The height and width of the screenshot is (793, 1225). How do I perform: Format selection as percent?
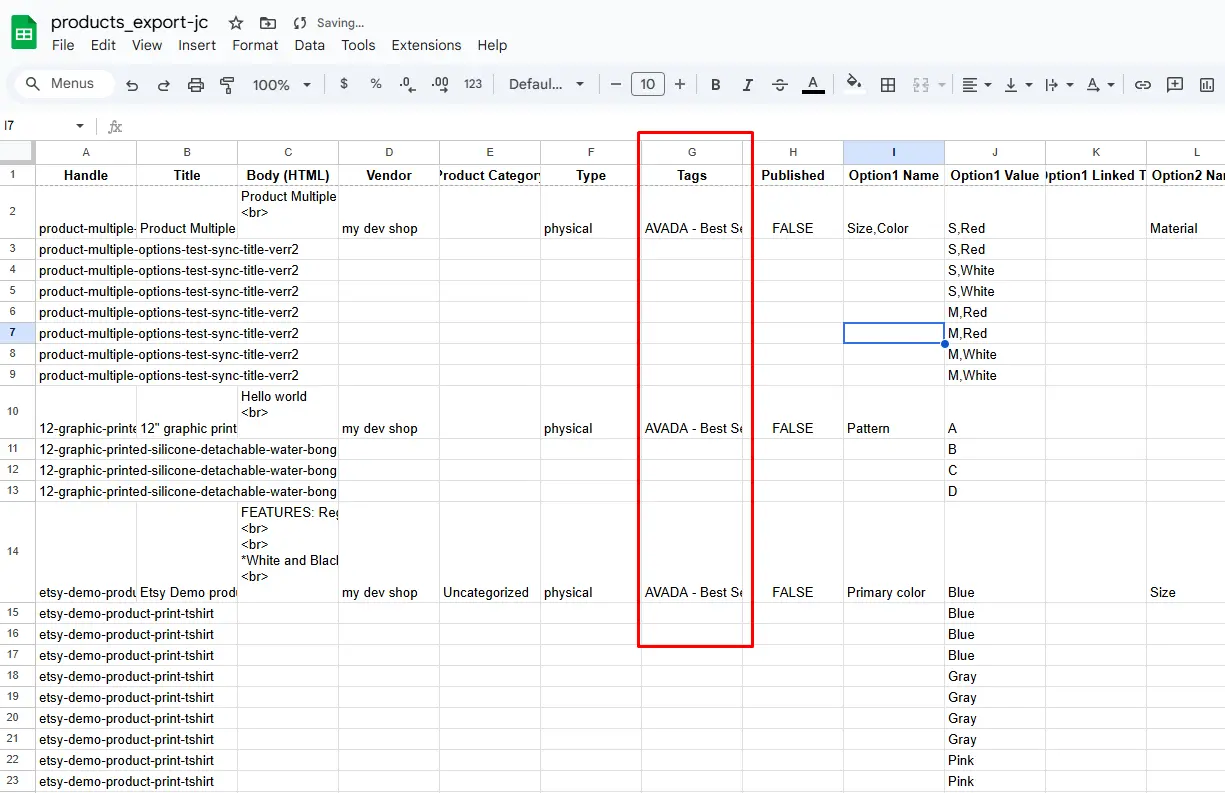[x=375, y=84]
